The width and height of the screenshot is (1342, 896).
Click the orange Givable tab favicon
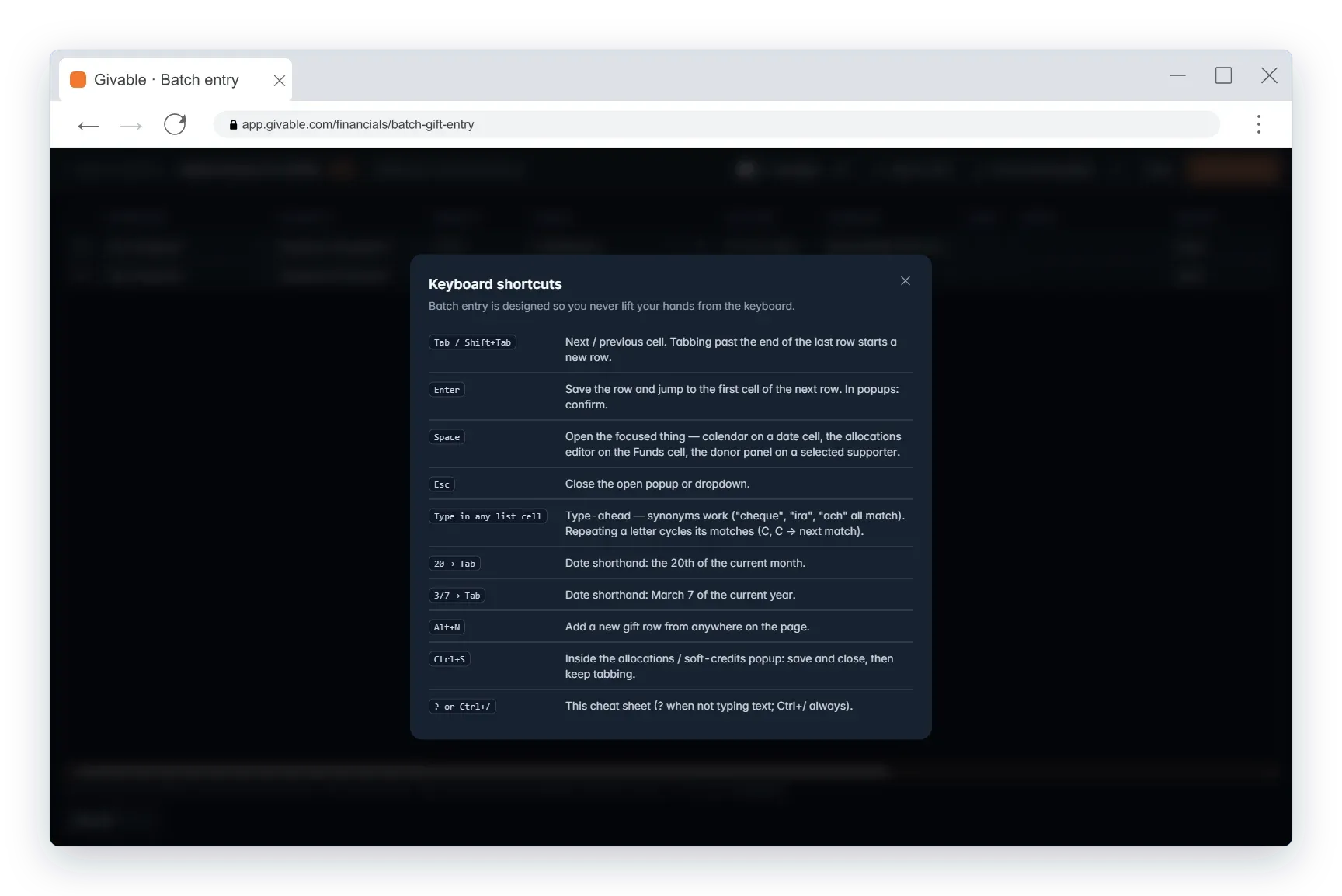[78, 80]
